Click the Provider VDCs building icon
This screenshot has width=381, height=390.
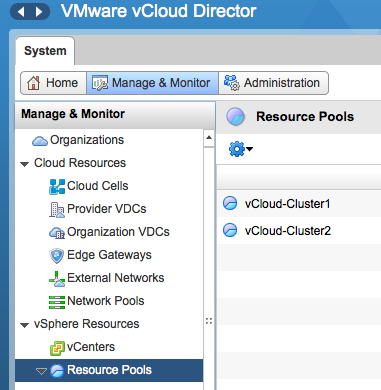tap(57, 210)
